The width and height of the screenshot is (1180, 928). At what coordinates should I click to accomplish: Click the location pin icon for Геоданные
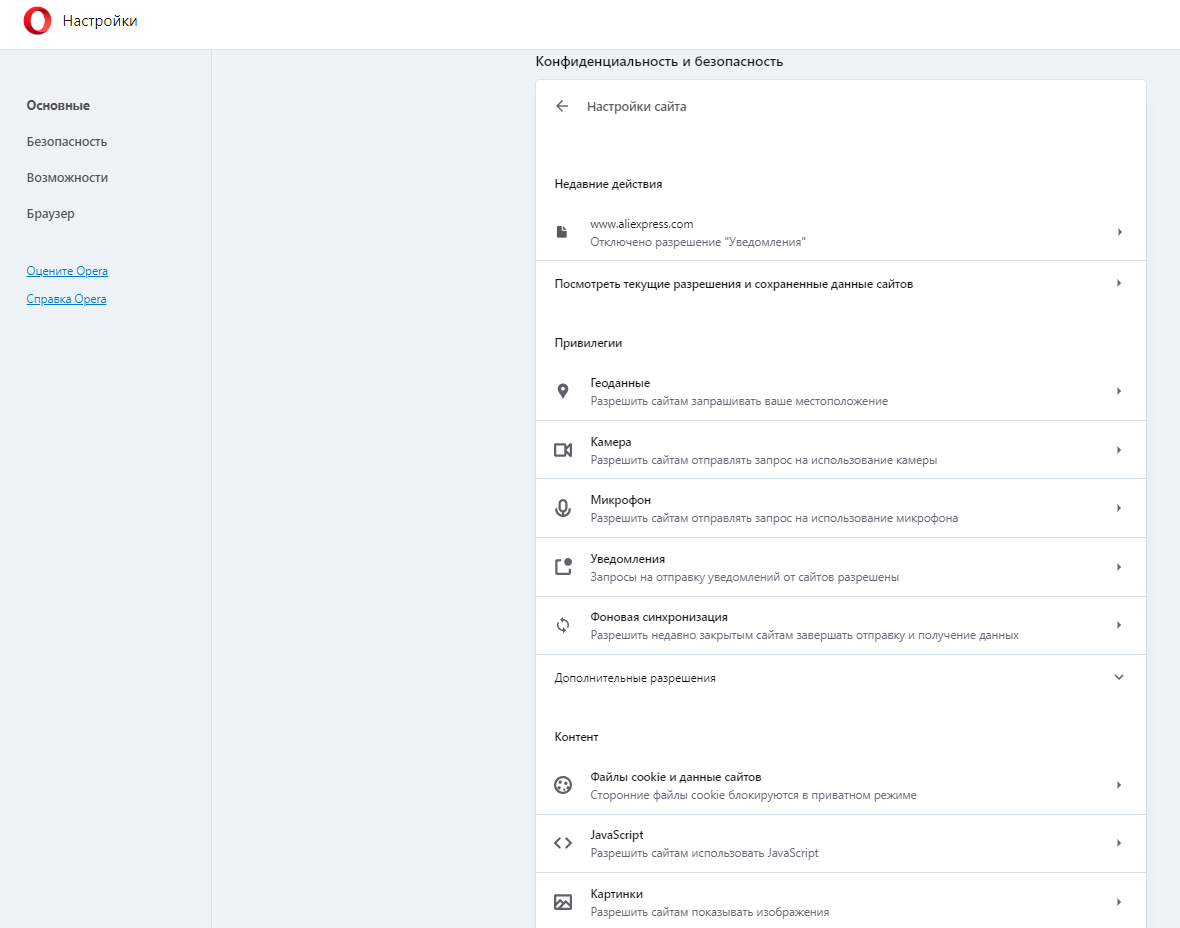point(563,391)
